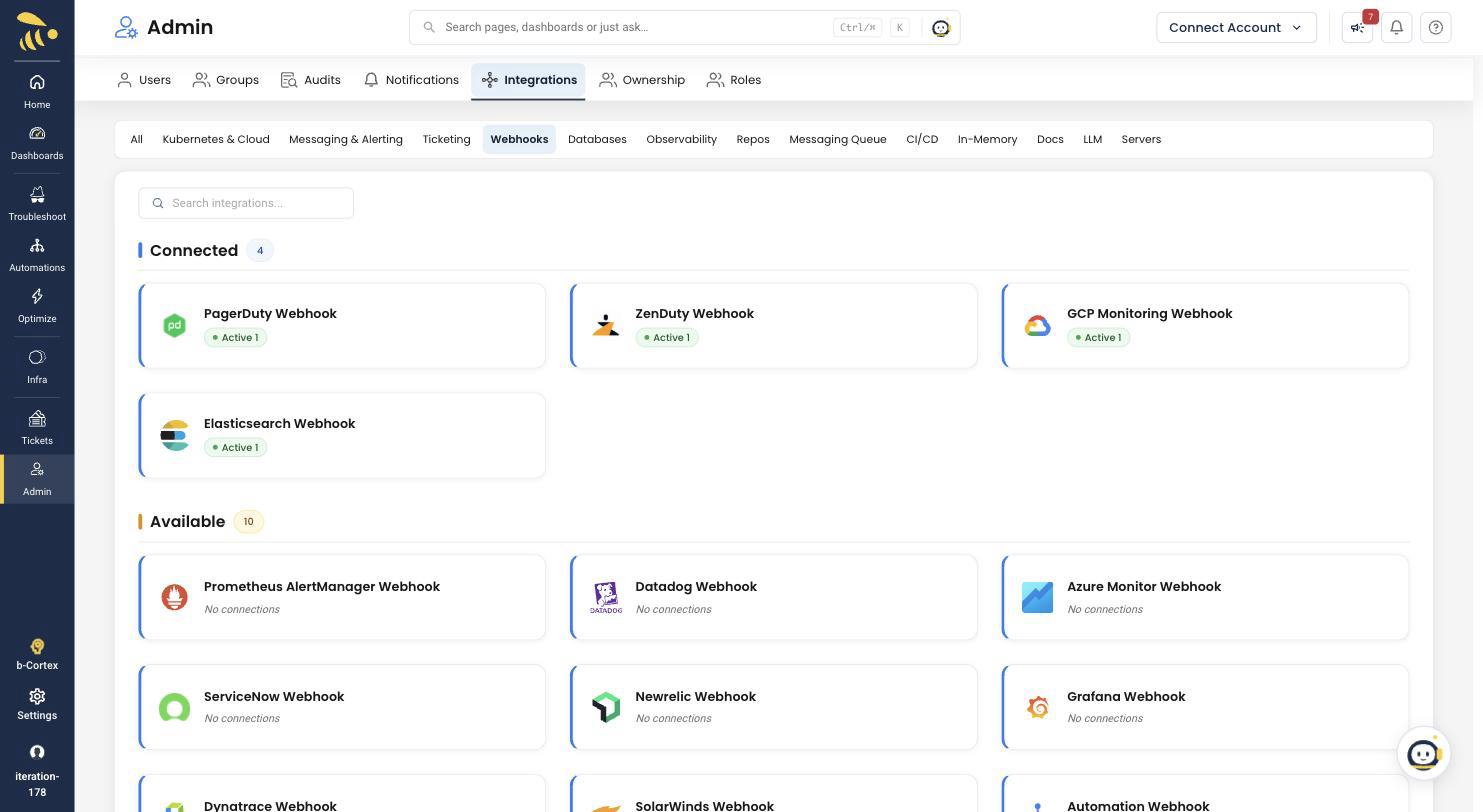
Task: Filter by Messaging Queue category
Action: point(838,139)
